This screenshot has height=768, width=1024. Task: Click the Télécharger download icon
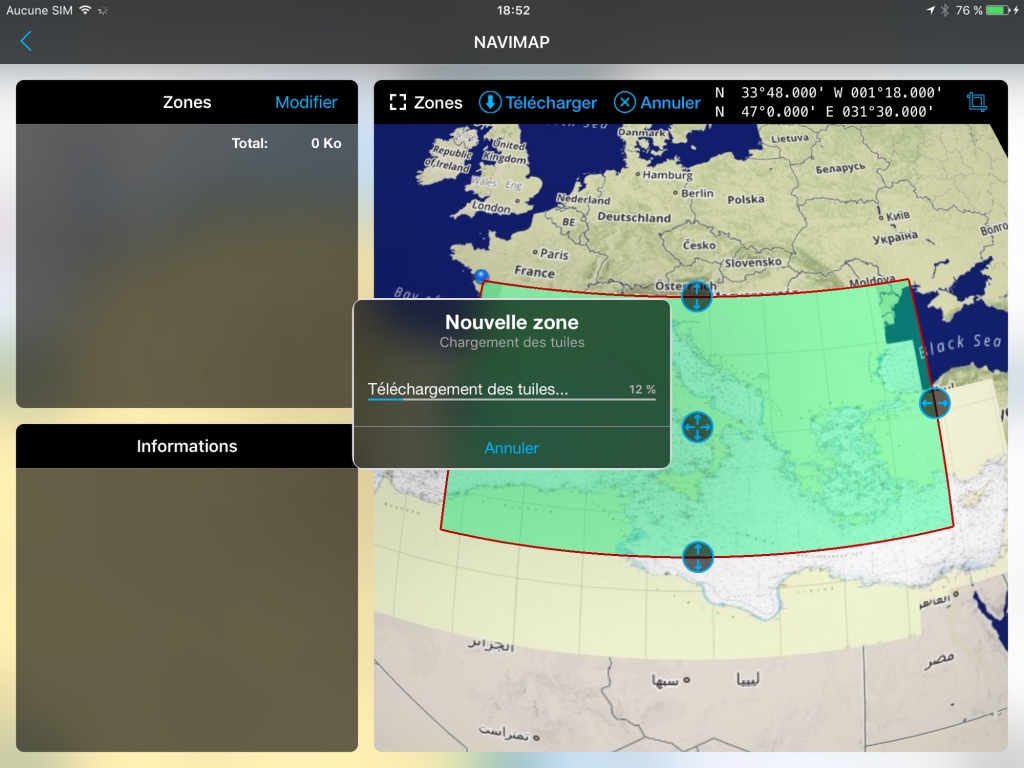490,103
